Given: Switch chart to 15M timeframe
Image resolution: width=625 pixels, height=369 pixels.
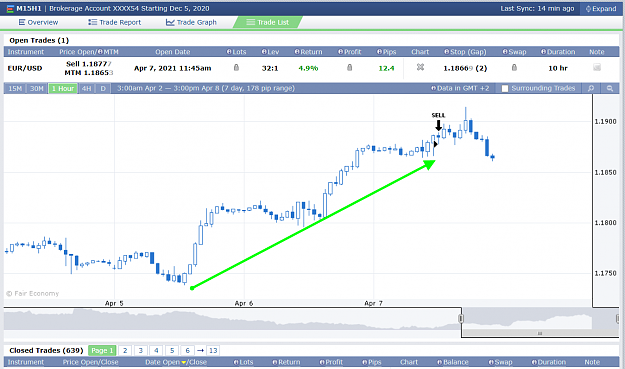Looking at the screenshot, I should [15, 88].
